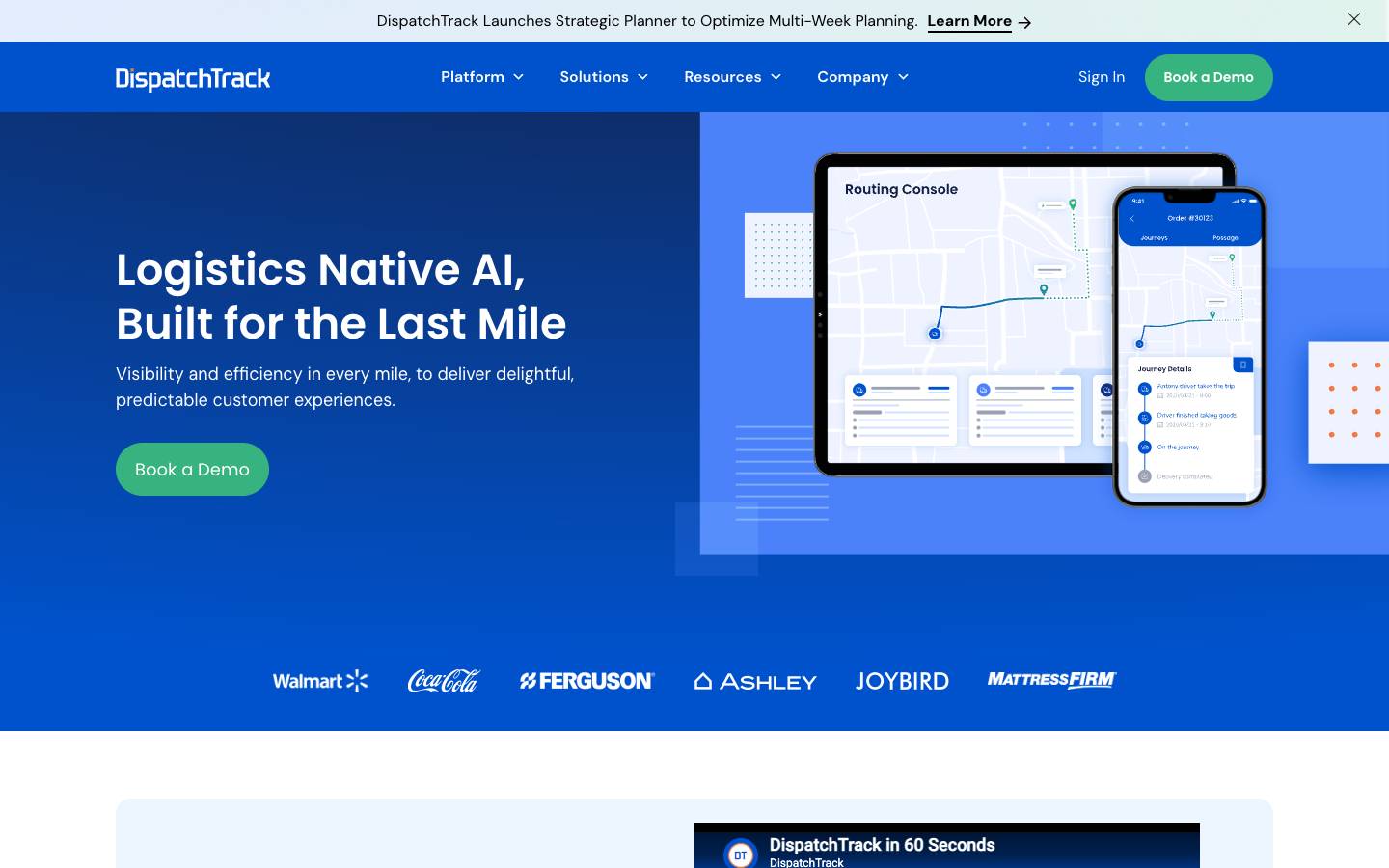
Task: Click the 'Visibility and efficiency' subheading text
Action: point(345,387)
